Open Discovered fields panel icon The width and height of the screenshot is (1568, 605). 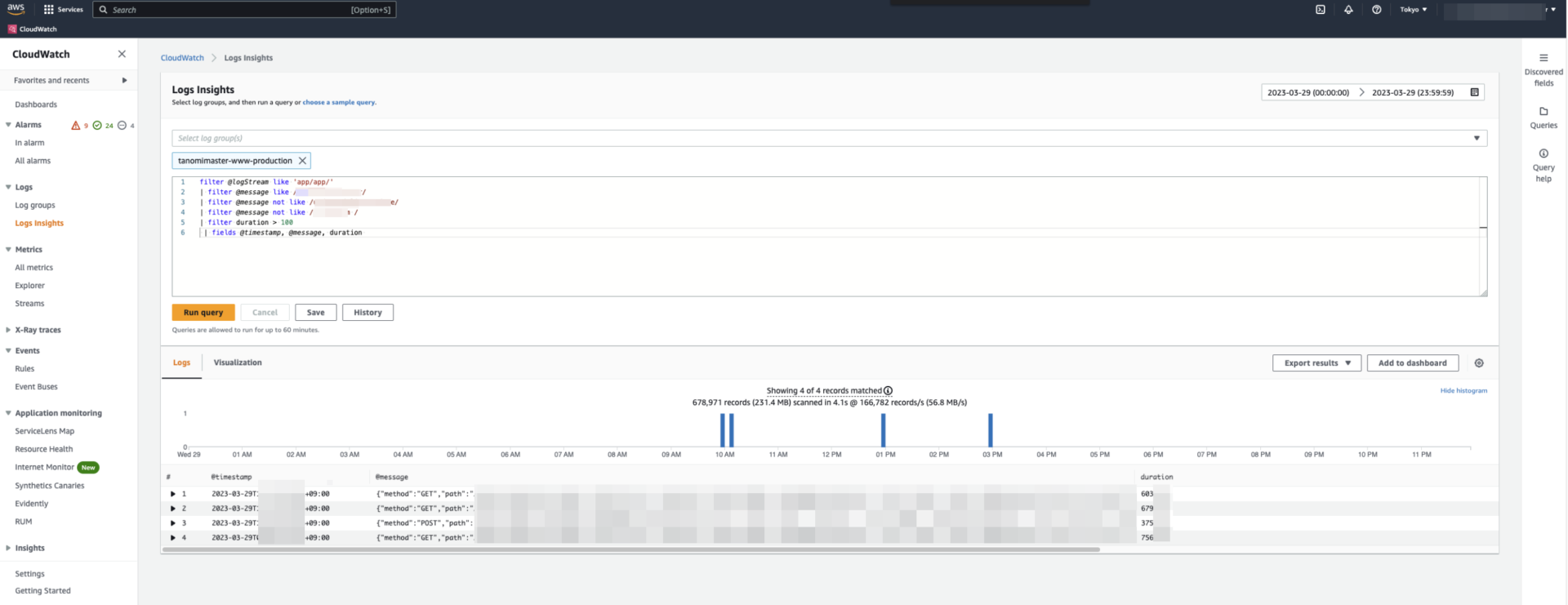(x=1543, y=58)
